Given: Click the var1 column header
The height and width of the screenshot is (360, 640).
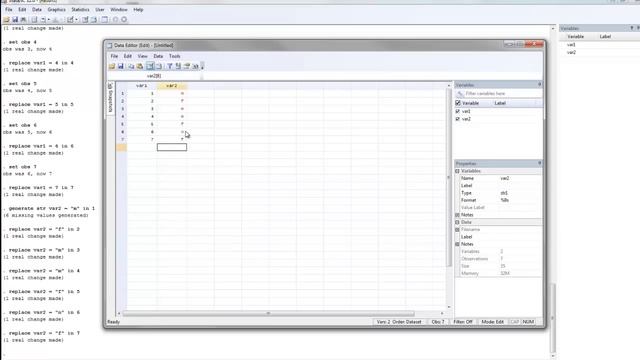Looking at the screenshot, I should 142,86.
